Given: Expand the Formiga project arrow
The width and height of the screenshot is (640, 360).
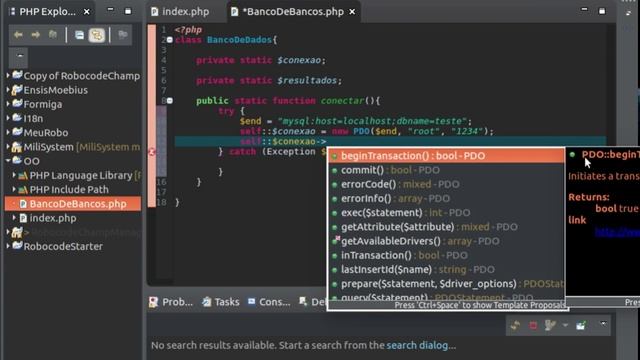Looking at the screenshot, I should pyautogui.click(x=8, y=104).
